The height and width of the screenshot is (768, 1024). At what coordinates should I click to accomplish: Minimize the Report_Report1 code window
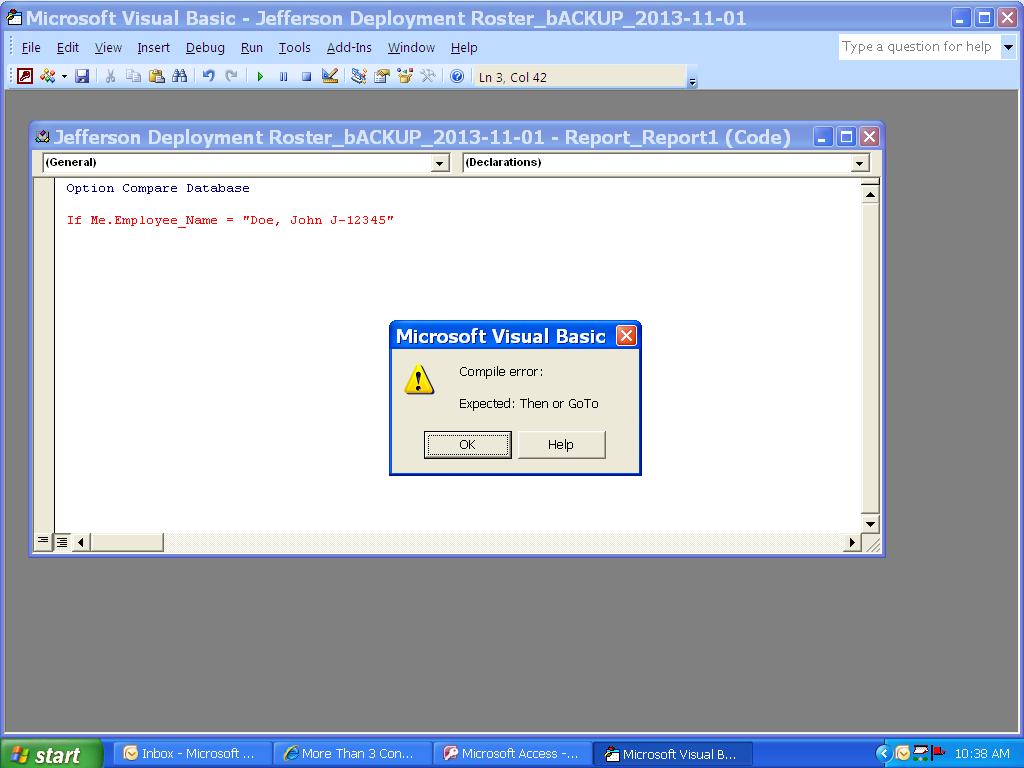click(822, 136)
